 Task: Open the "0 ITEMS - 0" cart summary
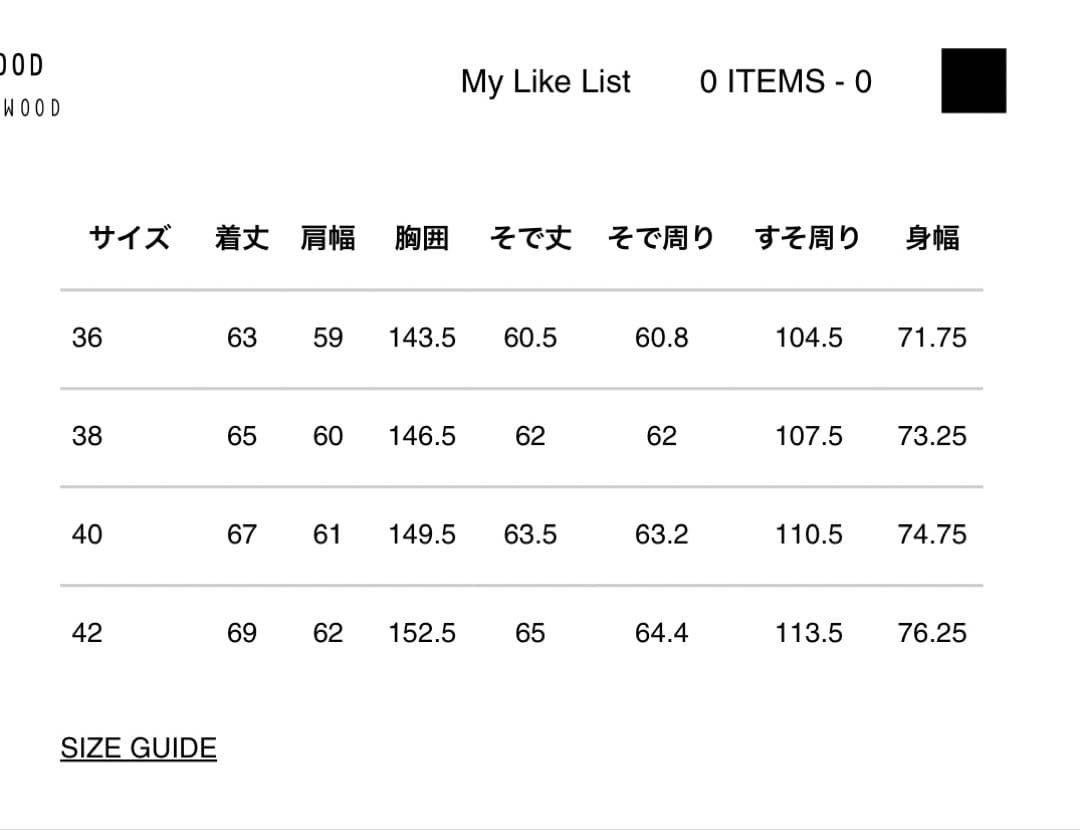tap(785, 81)
